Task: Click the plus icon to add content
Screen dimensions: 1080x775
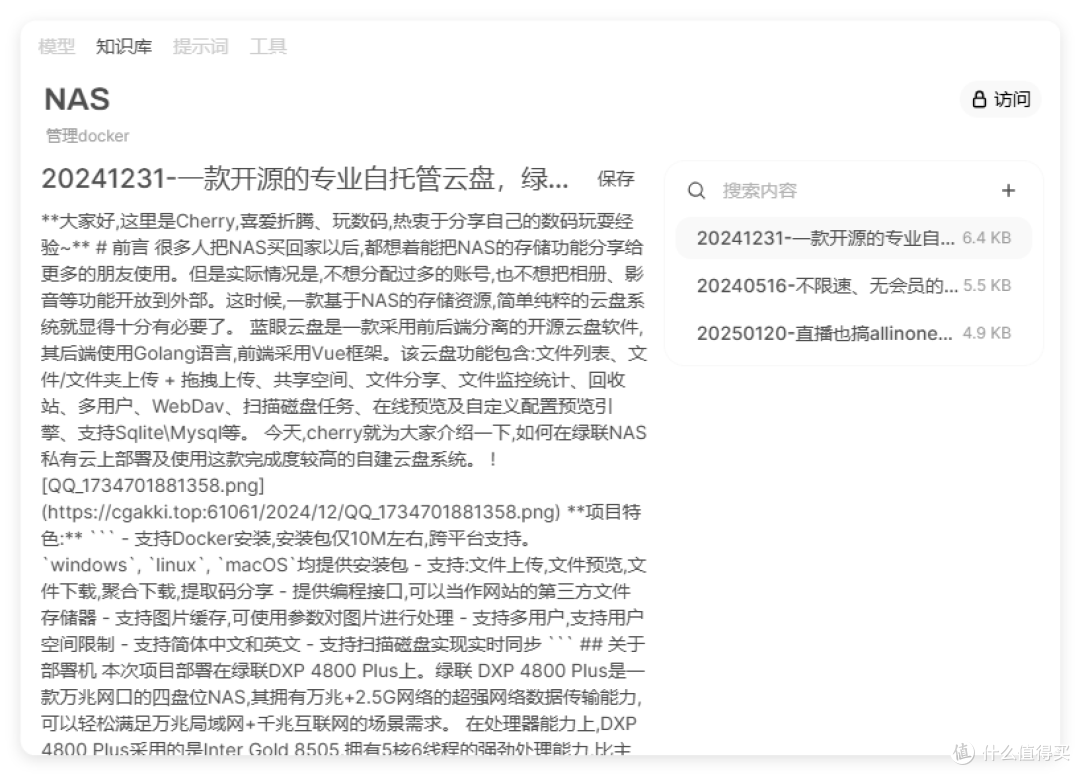Action: (1008, 190)
